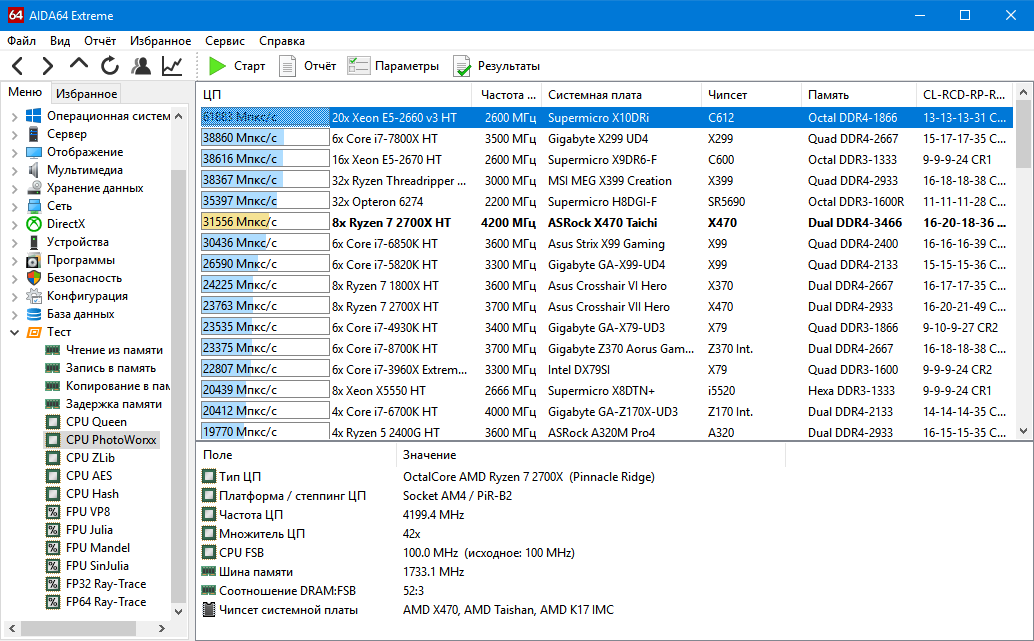This screenshot has height=641, width=1034.
Task: Go forward with the right arrow icon
Action: [x=47, y=66]
